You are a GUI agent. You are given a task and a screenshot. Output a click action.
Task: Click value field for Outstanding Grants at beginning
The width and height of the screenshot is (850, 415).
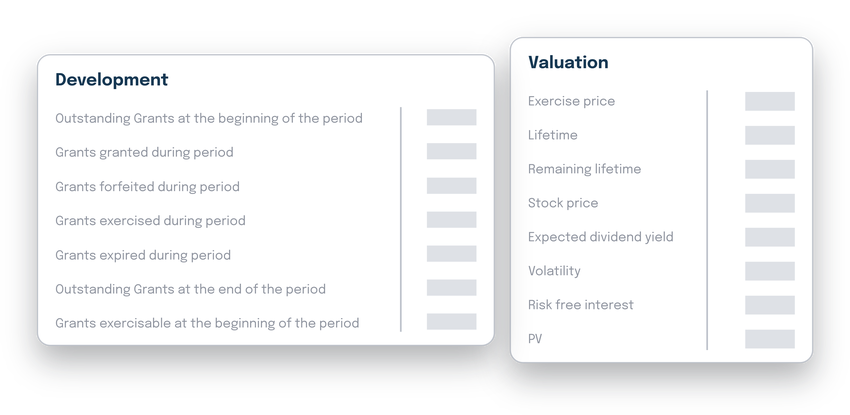(x=451, y=117)
